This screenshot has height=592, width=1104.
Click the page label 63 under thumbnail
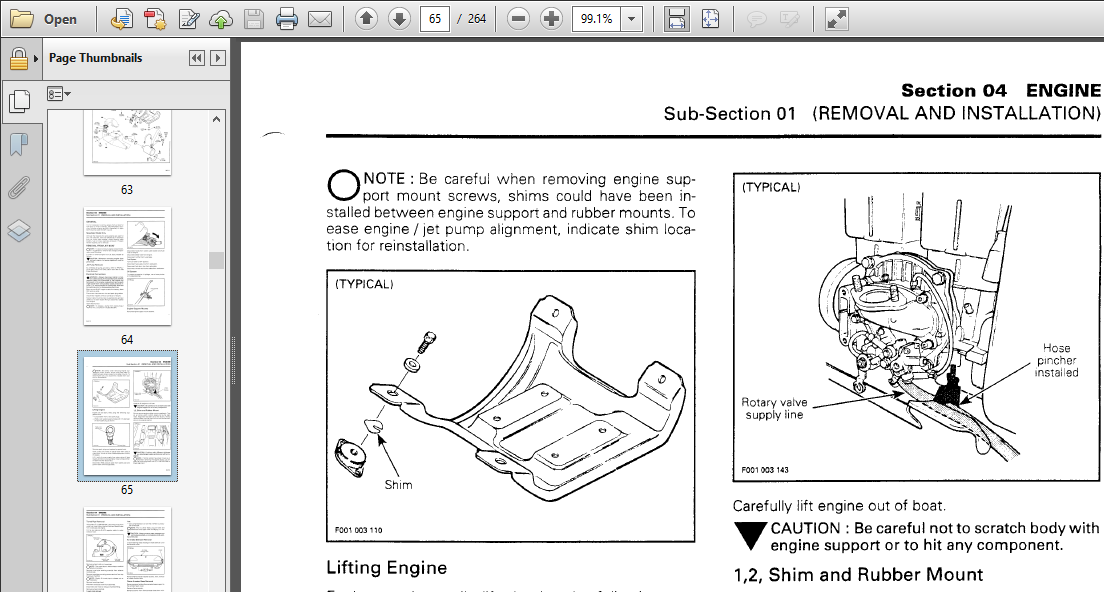pyautogui.click(x=127, y=189)
